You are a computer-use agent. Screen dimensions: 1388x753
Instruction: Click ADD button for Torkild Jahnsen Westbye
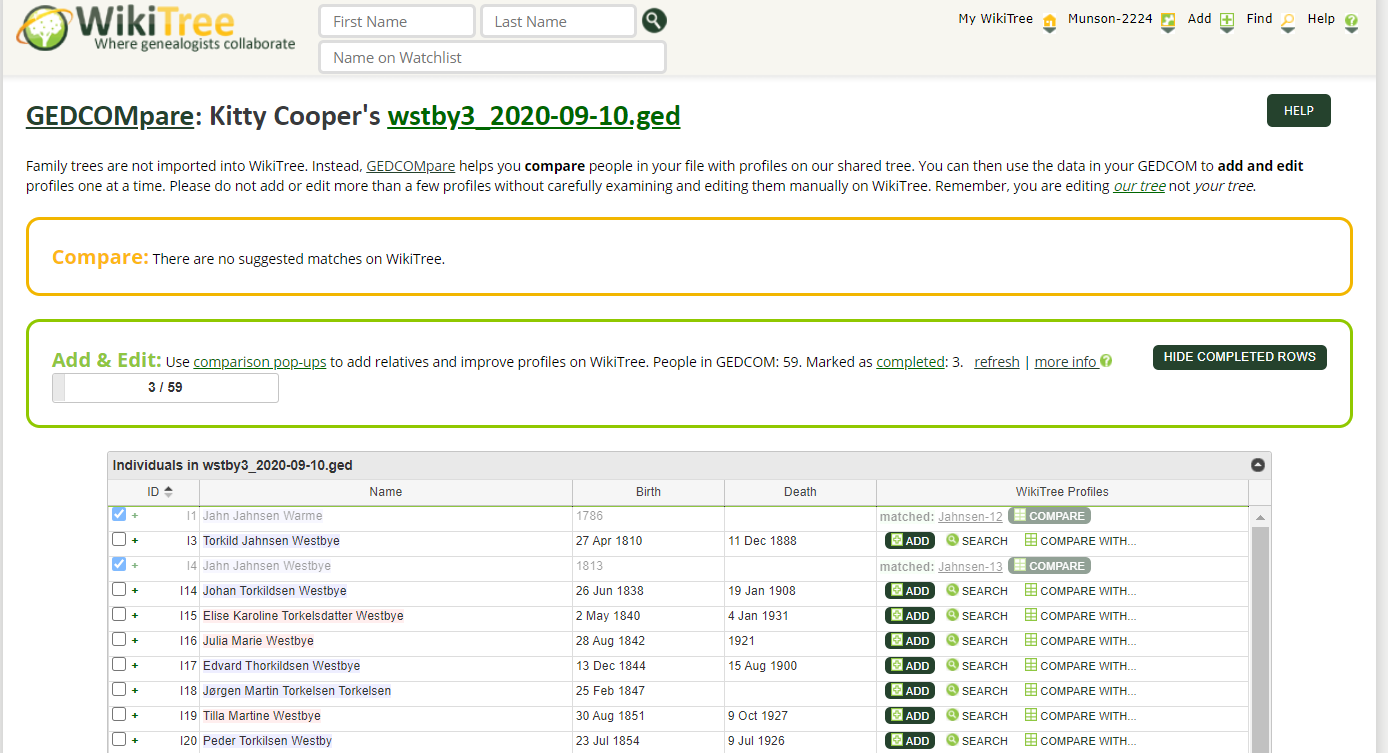[910, 541]
